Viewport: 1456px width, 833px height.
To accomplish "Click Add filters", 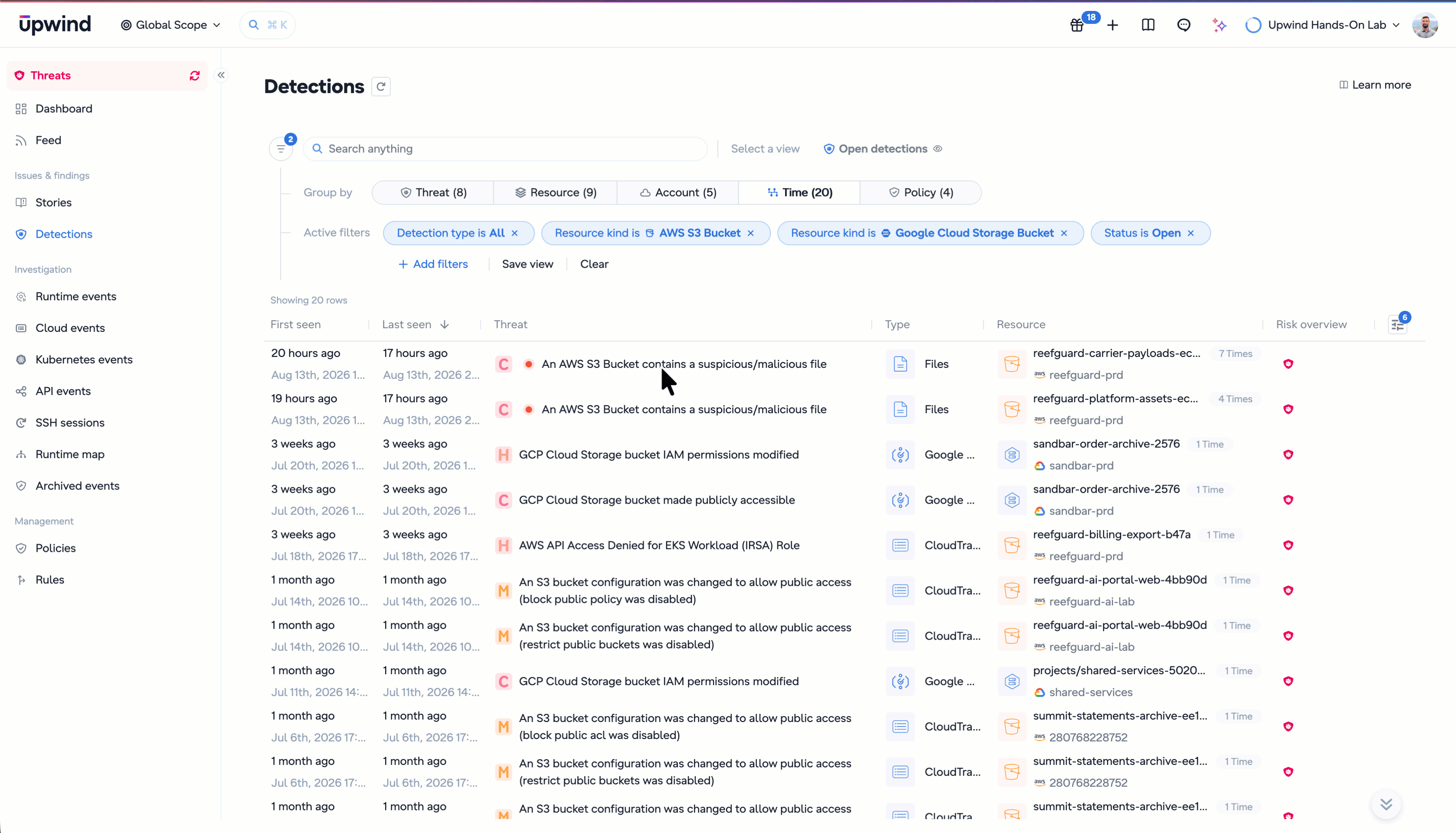I will [x=433, y=264].
